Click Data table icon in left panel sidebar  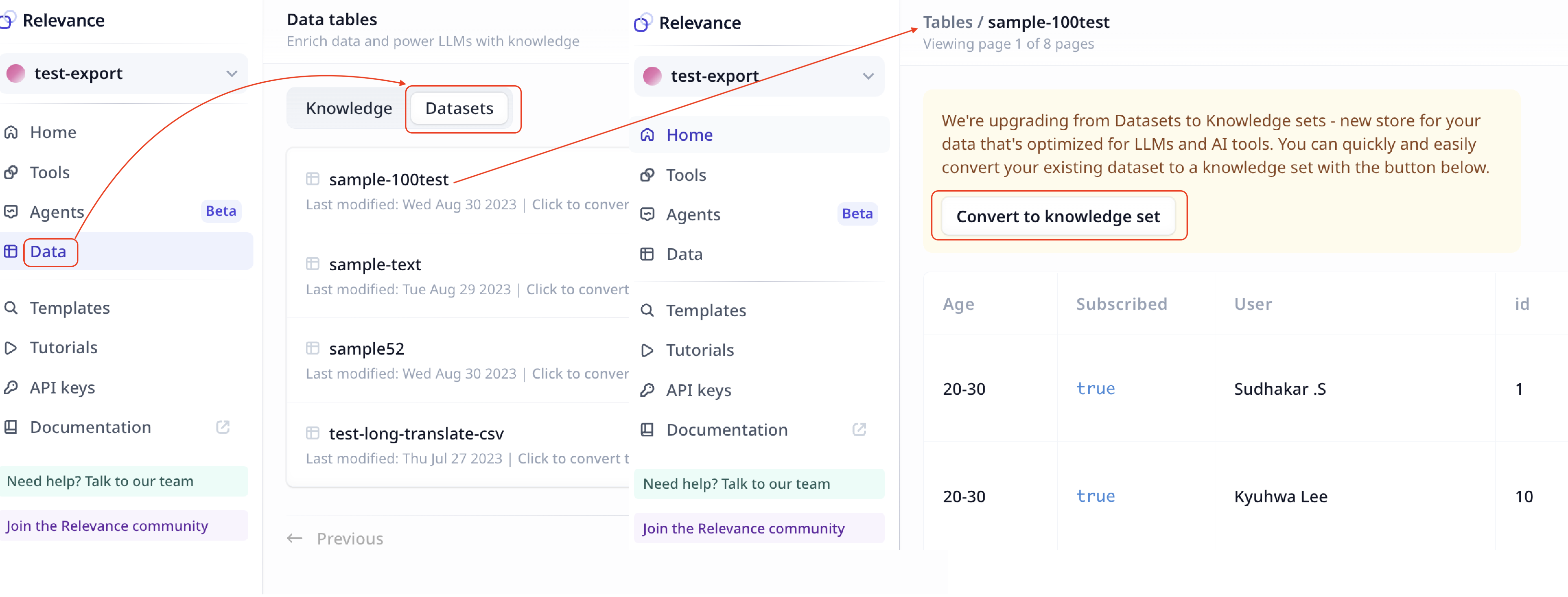click(11, 251)
